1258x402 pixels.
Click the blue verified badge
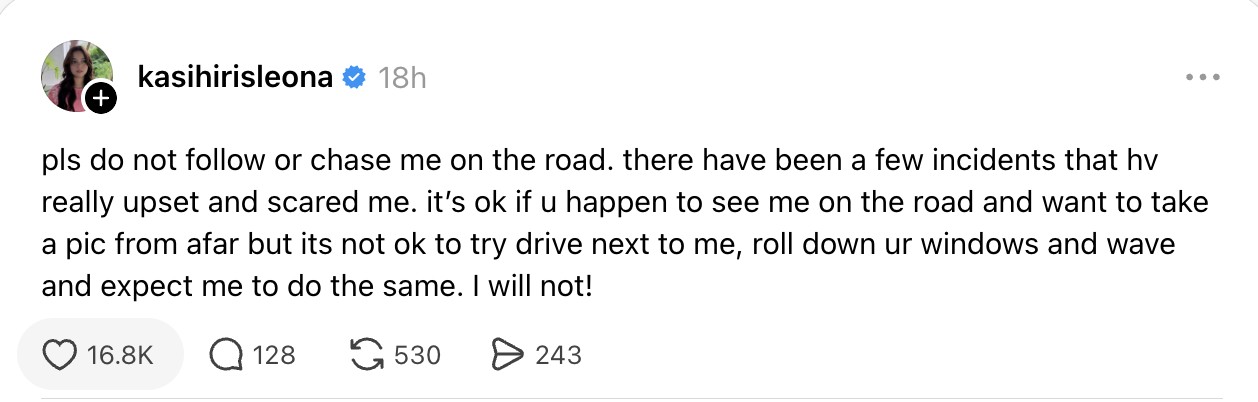point(354,77)
